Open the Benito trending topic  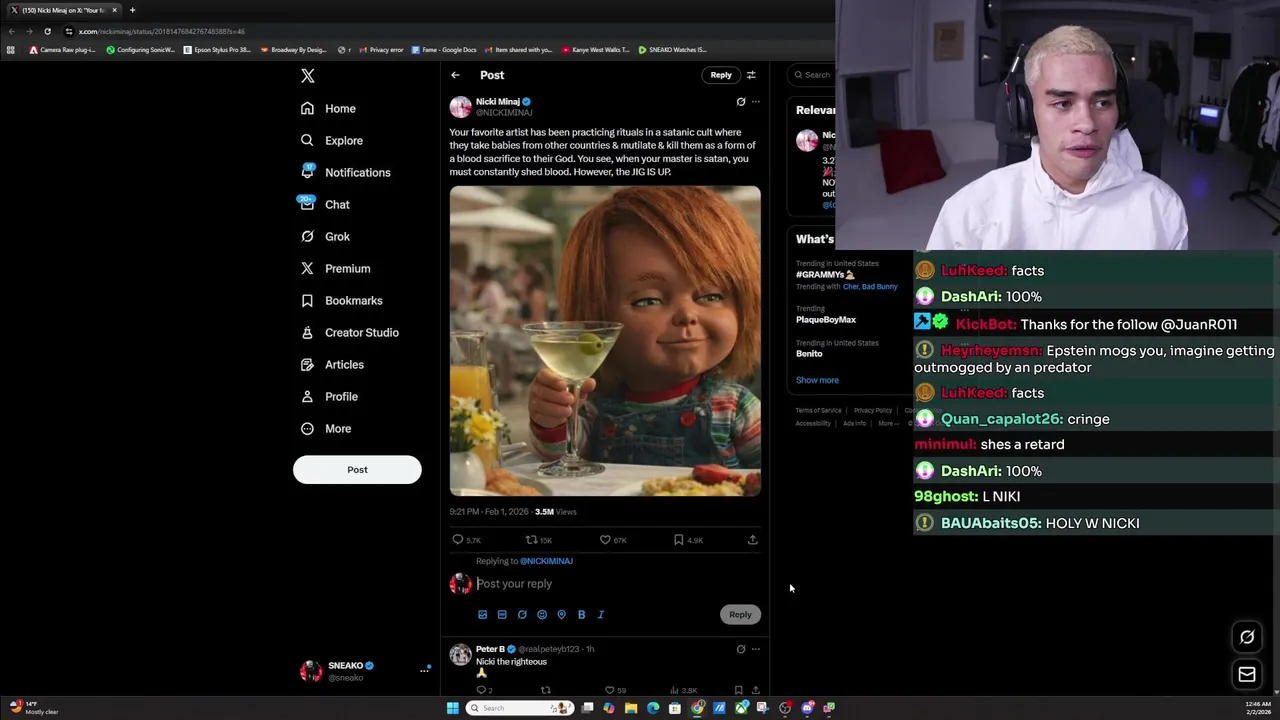pyautogui.click(x=809, y=354)
